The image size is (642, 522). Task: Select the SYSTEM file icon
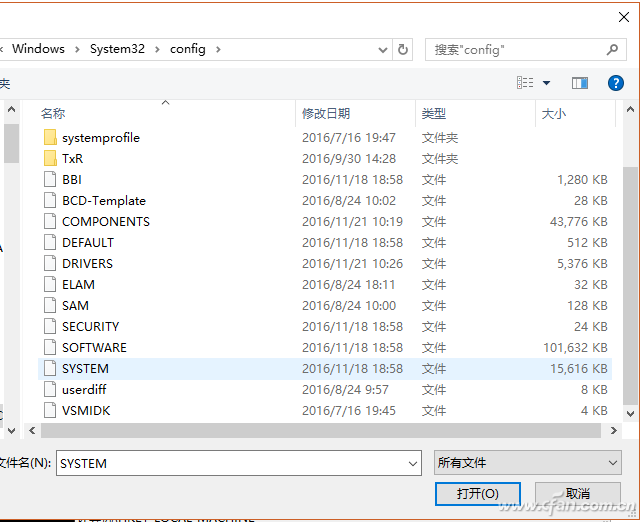tap(50, 368)
